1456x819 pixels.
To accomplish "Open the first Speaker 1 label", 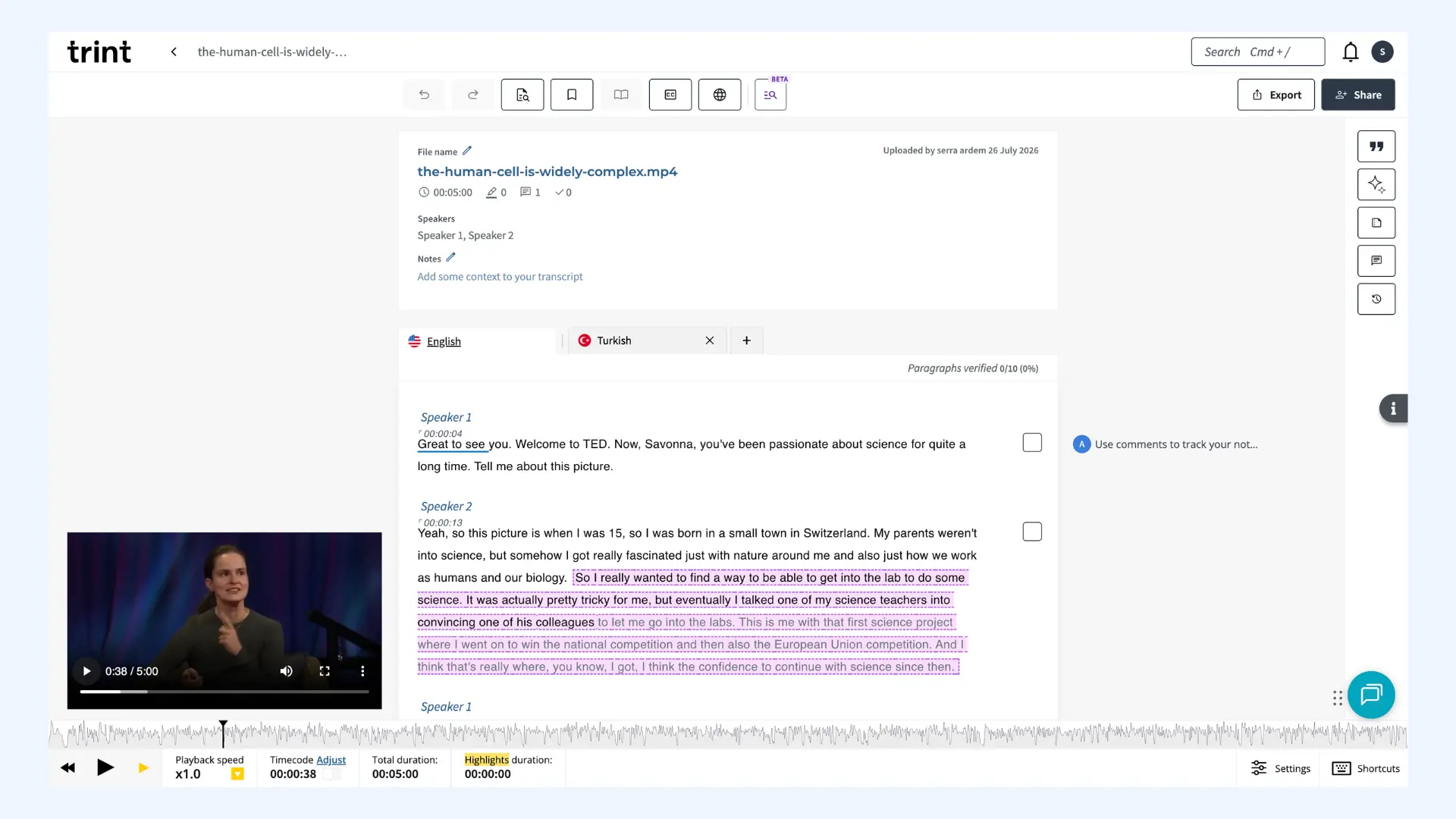I will point(446,417).
